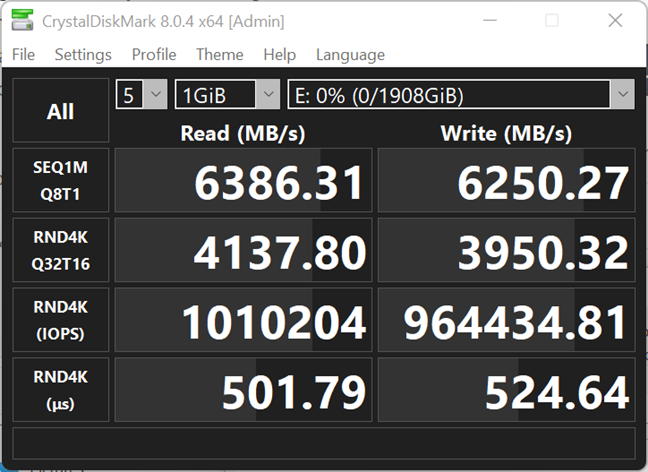This screenshot has width=648, height=472.
Task: Open the Settings menu
Action: (83, 55)
